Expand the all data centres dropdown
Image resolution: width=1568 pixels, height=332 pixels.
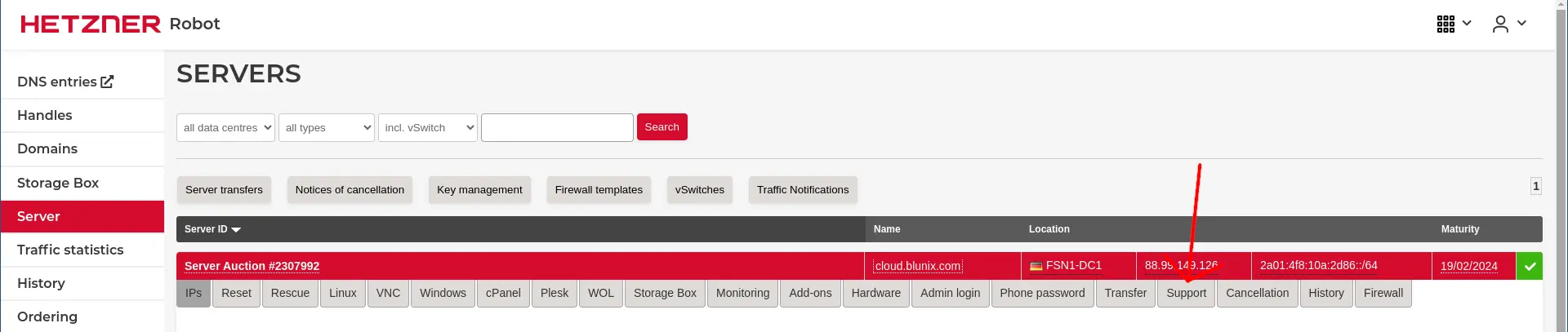(225, 127)
